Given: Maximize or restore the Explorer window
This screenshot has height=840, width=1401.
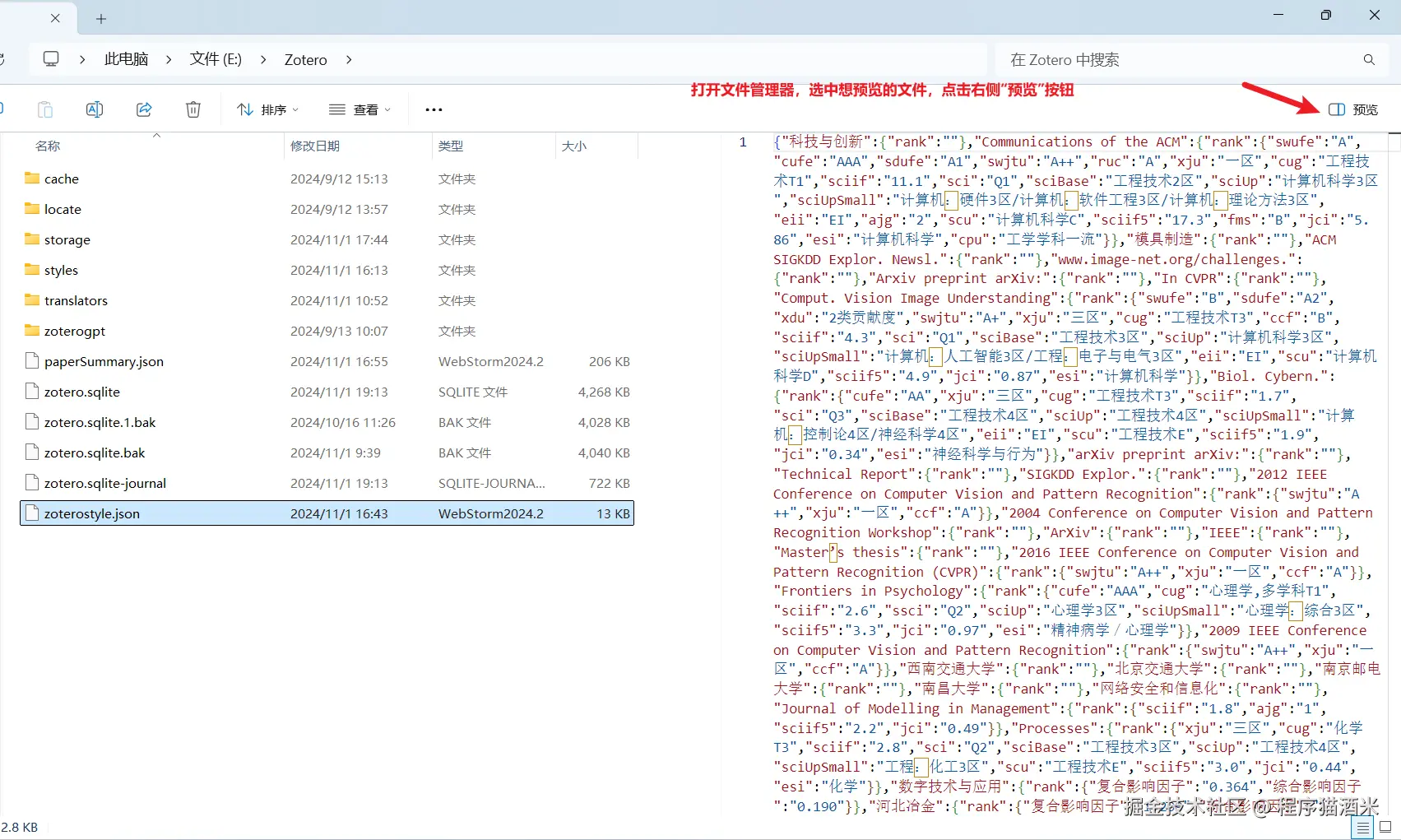Looking at the screenshot, I should click(x=1326, y=15).
